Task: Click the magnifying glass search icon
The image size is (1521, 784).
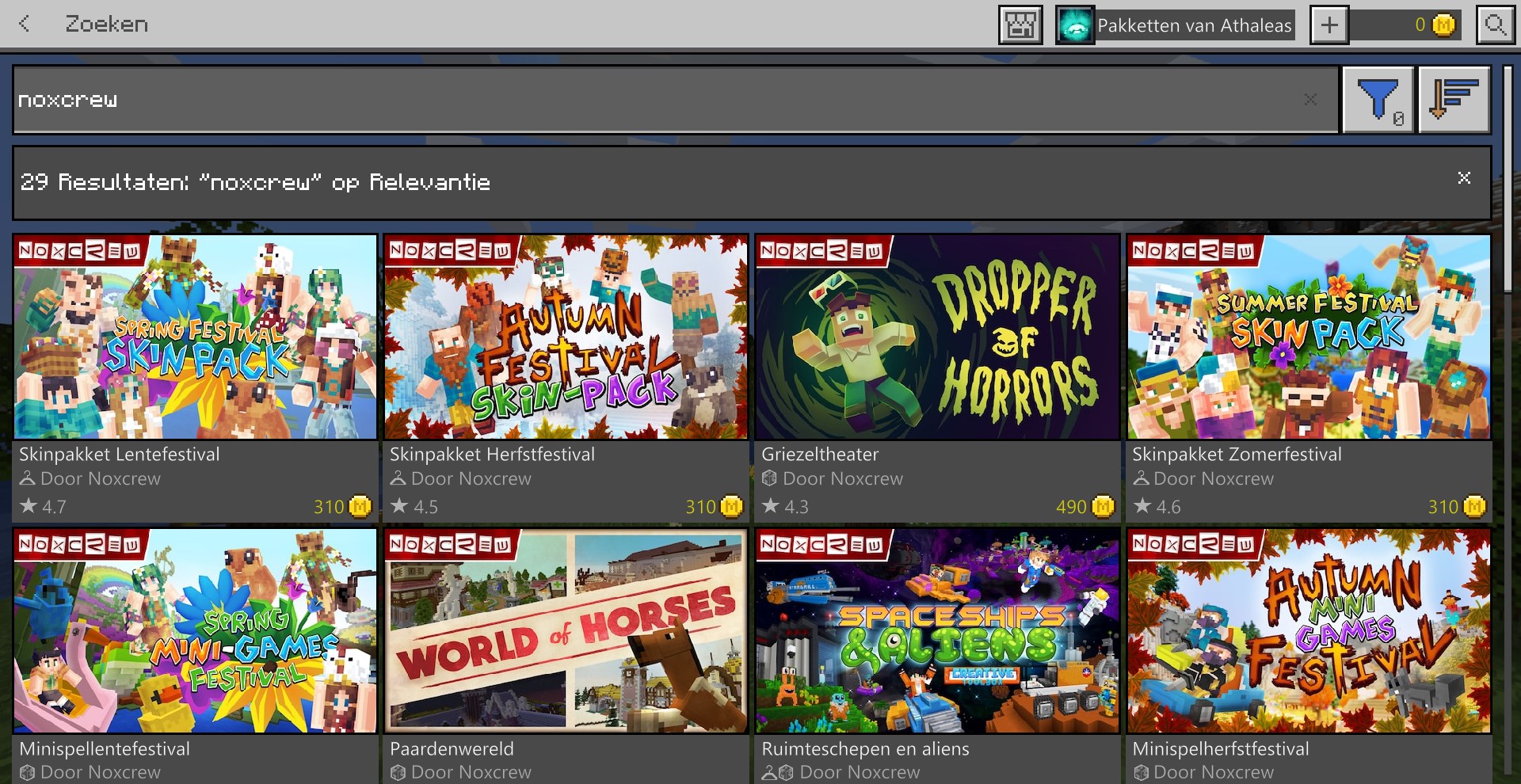Action: pyautogui.click(x=1495, y=25)
